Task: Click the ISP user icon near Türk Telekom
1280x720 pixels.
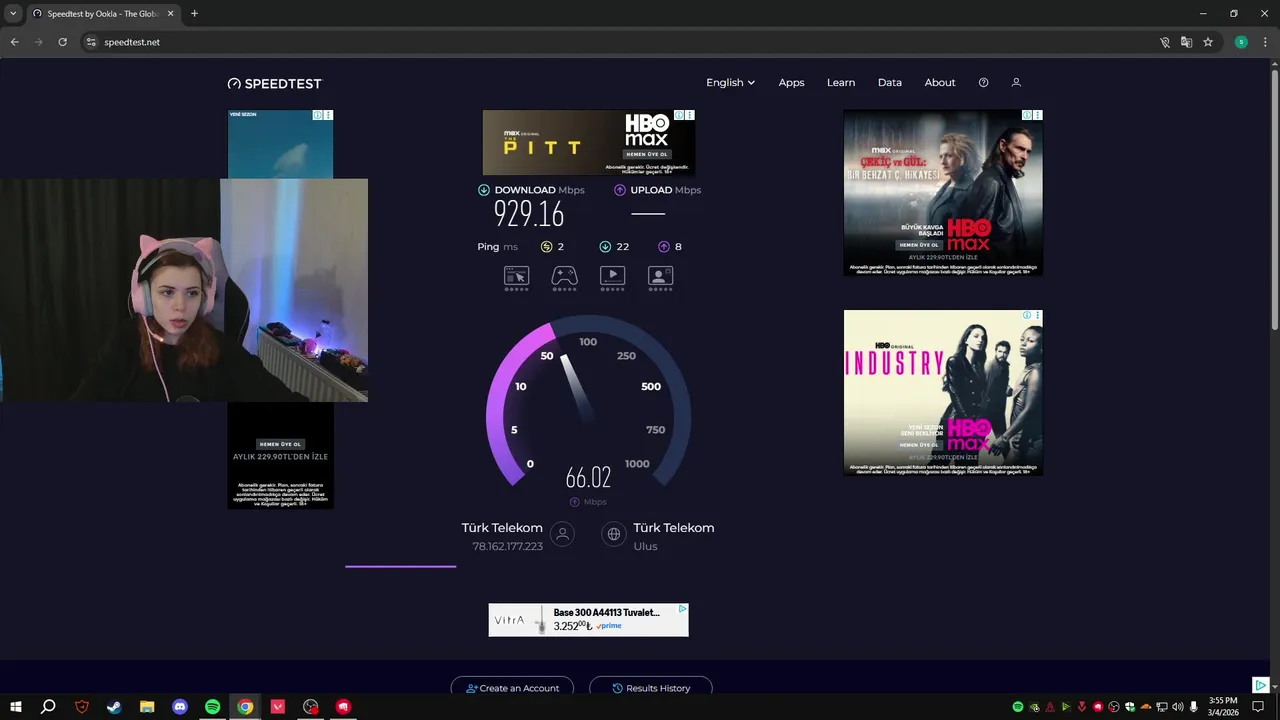Action: tap(563, 535)
